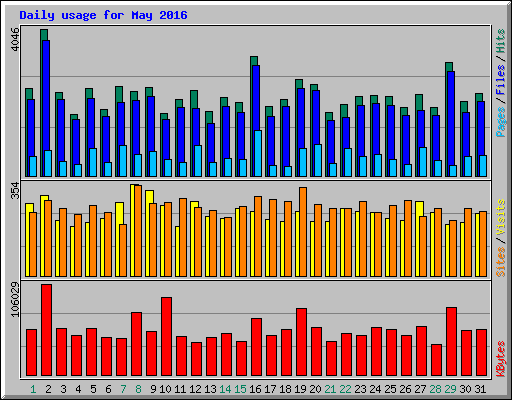
Task: Click the KBytes legend label
Action: coord(501,359)
